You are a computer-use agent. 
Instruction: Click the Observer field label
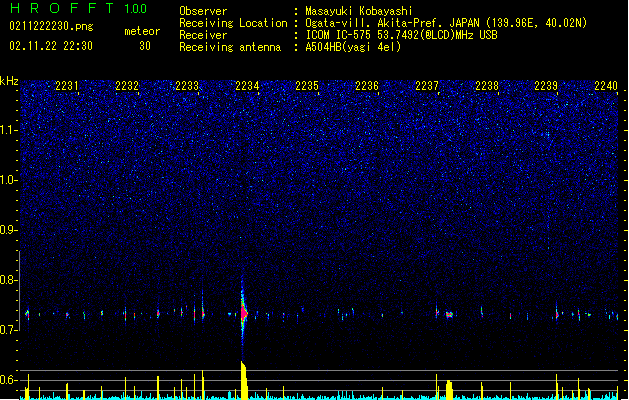(203, 11)
